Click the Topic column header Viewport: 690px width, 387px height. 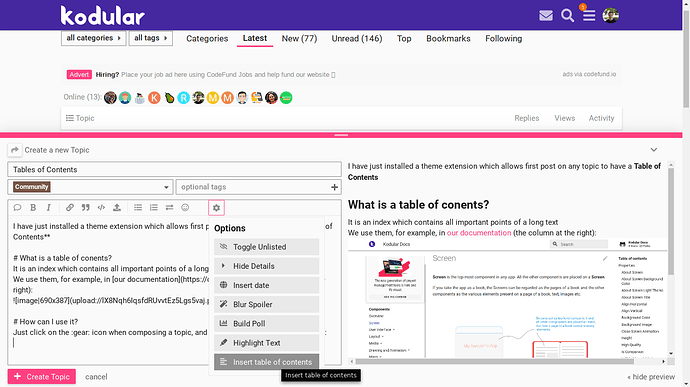click(x=80, y=118)
